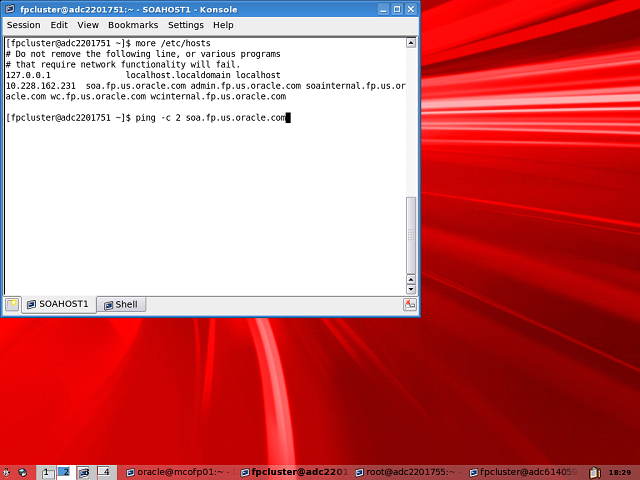
Task: Click the red start menu icon in taskbar
Action: point(7,472)
